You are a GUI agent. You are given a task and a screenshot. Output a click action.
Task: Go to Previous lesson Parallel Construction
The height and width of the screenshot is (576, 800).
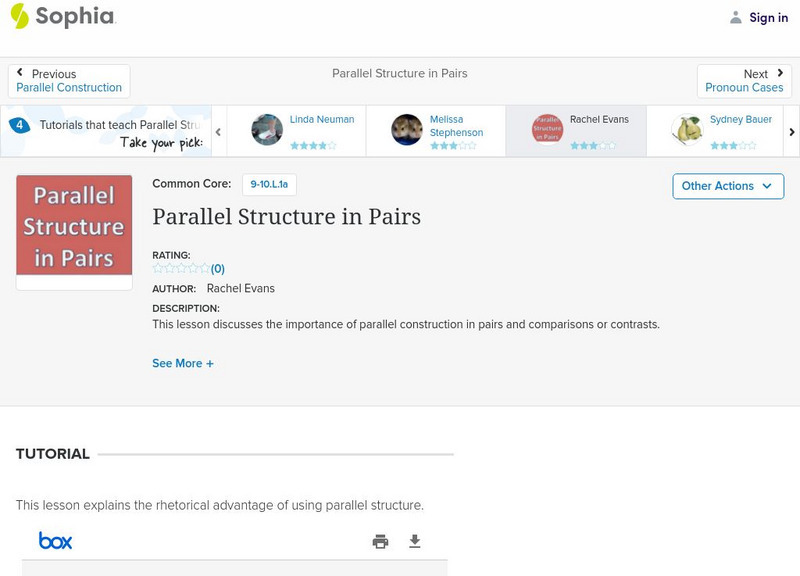coord(69,81)
